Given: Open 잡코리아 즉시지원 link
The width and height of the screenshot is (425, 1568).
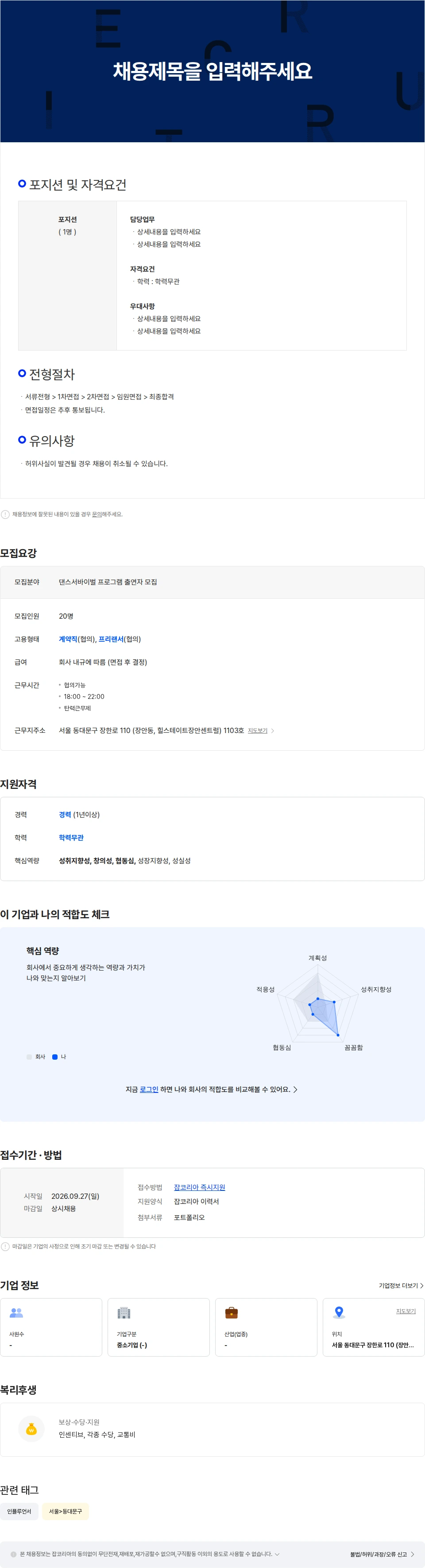Looking at the screenshot, I should point(199,1188).
